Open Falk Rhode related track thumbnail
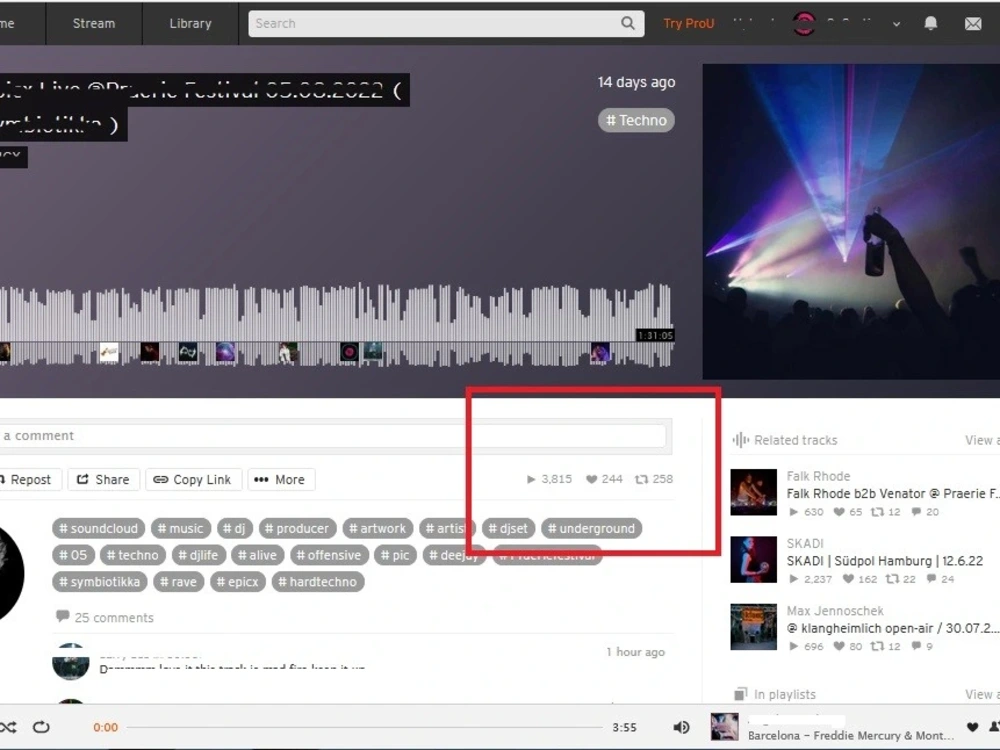The image size is (1000, 750). (753, 492)
